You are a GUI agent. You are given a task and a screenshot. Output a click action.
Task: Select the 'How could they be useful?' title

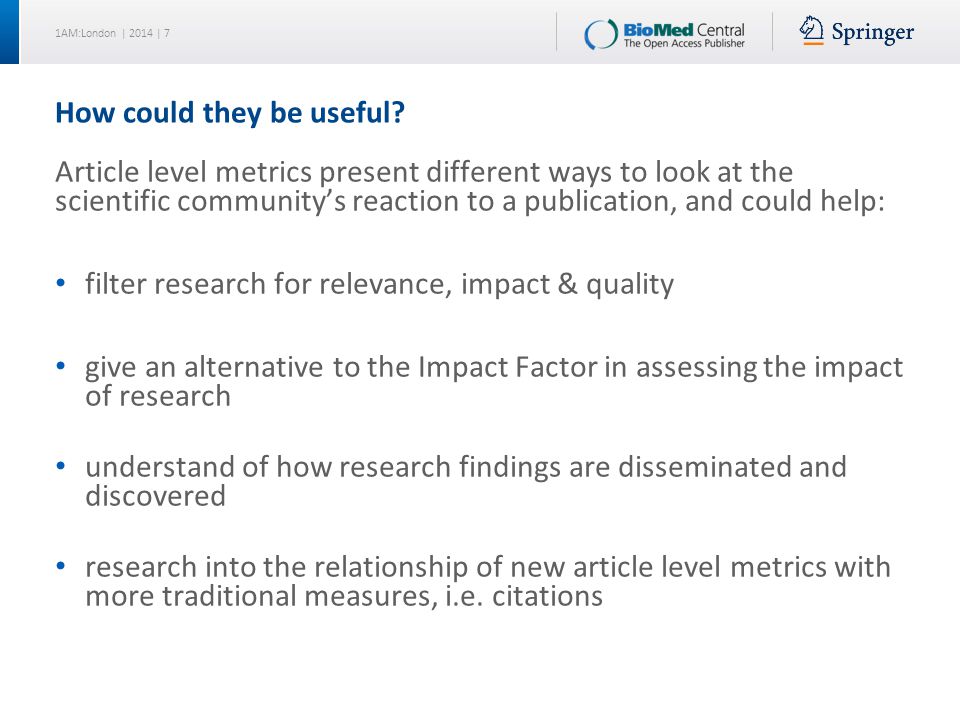230,113
